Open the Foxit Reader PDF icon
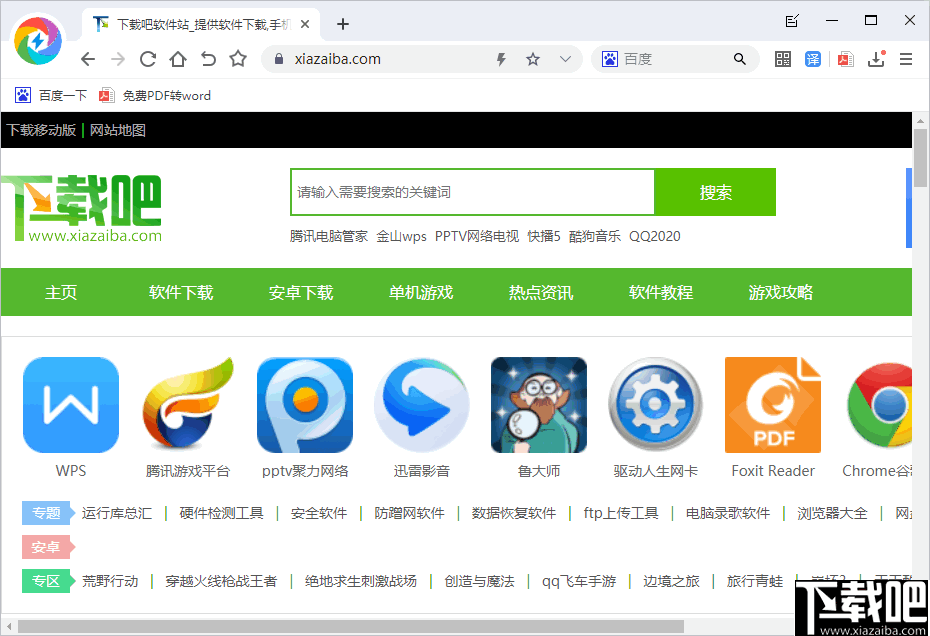930x636 pixels. point(773,405)
